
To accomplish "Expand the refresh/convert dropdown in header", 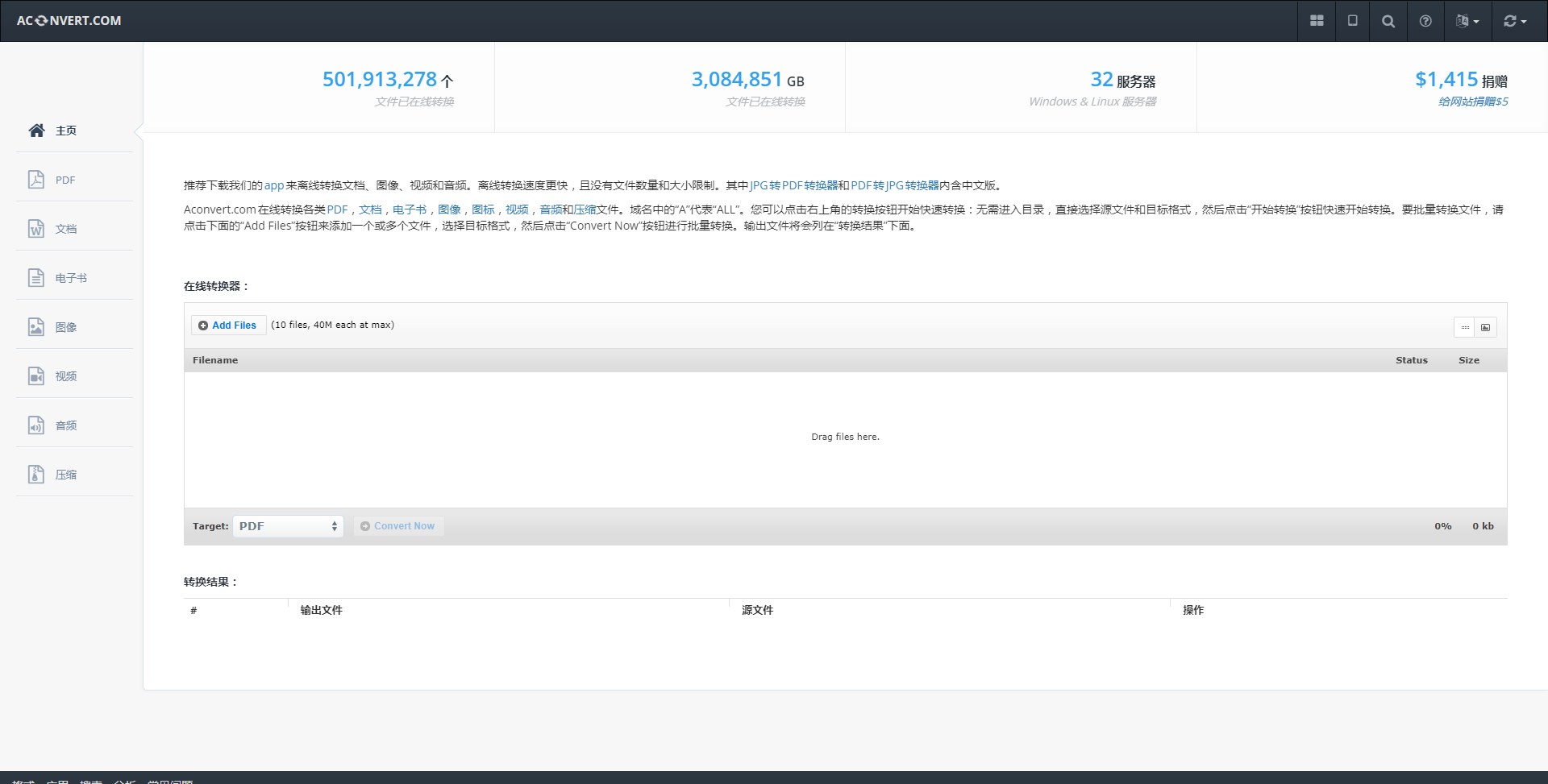I will click(1514, 21).
